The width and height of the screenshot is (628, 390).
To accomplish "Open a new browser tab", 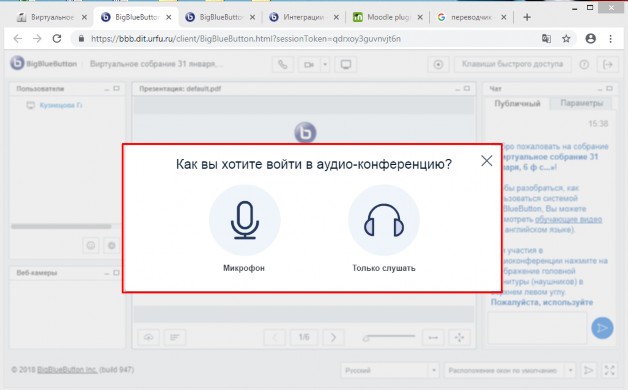I will tap(527, 17).
